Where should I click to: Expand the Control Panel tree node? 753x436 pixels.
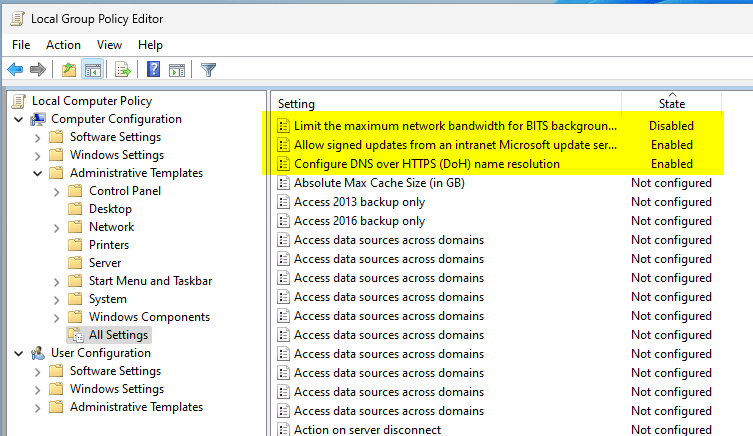(x=56, y=191)
